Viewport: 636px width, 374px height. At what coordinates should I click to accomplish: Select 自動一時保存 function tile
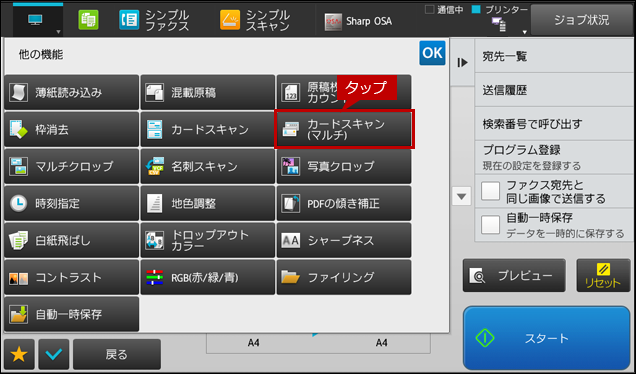[x=71, y=314]
